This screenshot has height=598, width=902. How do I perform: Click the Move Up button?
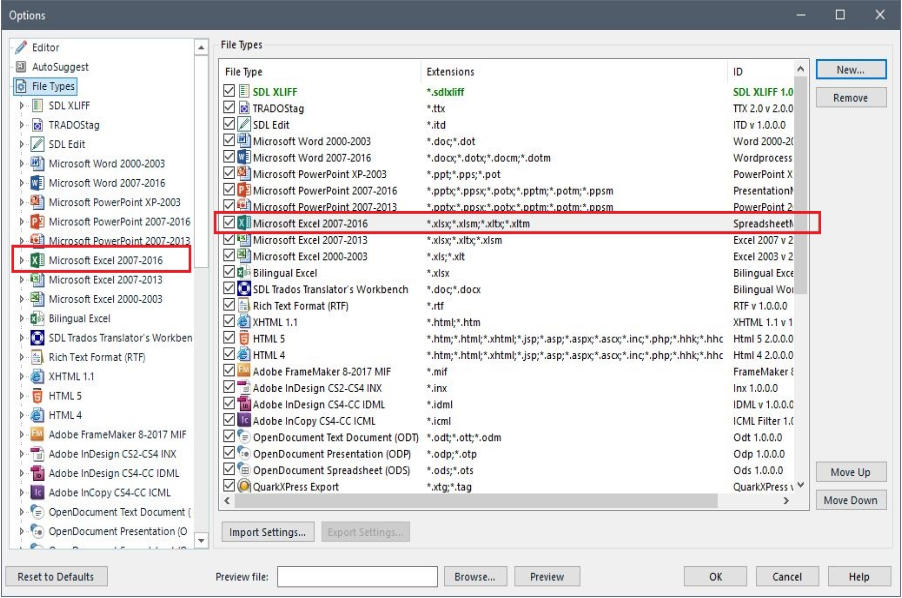[x=851, y=472]
